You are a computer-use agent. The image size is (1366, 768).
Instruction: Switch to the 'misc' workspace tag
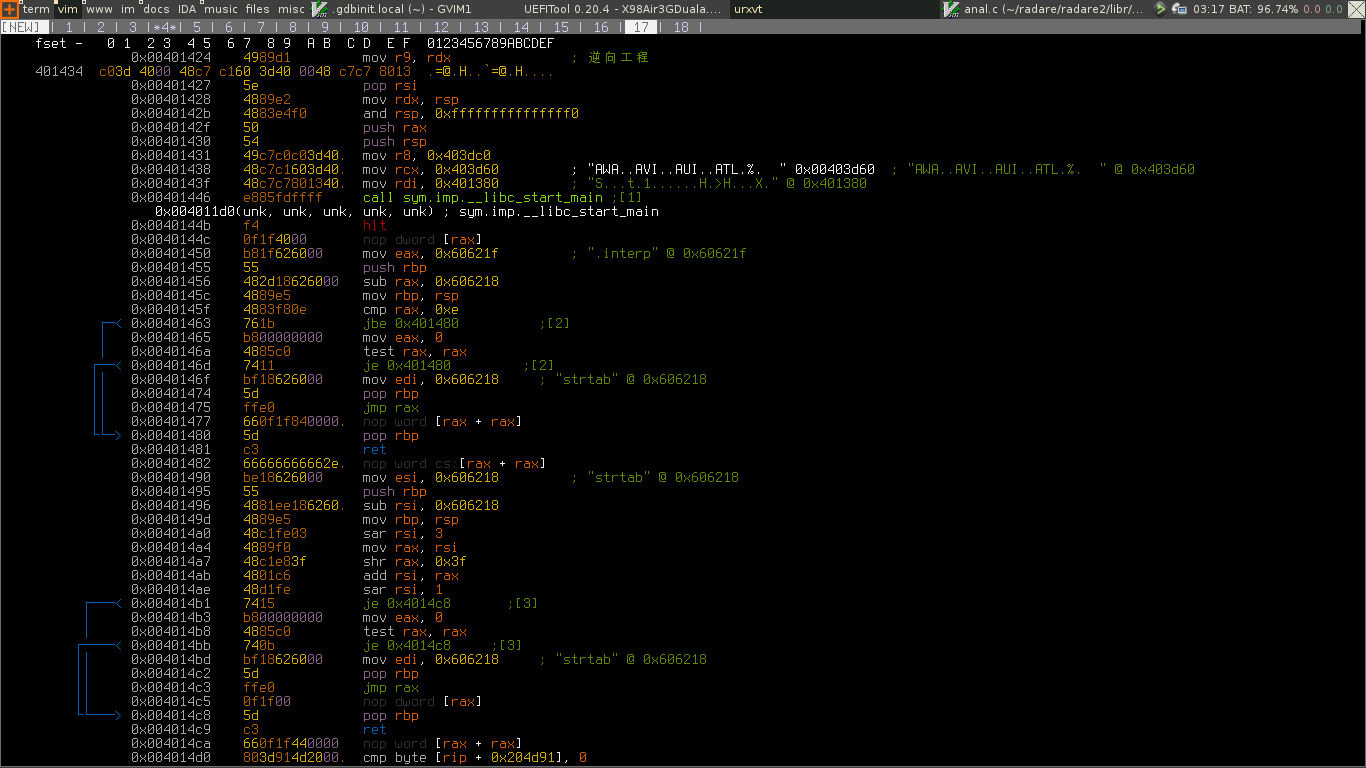pyautogui.click(x=291, y=9)
